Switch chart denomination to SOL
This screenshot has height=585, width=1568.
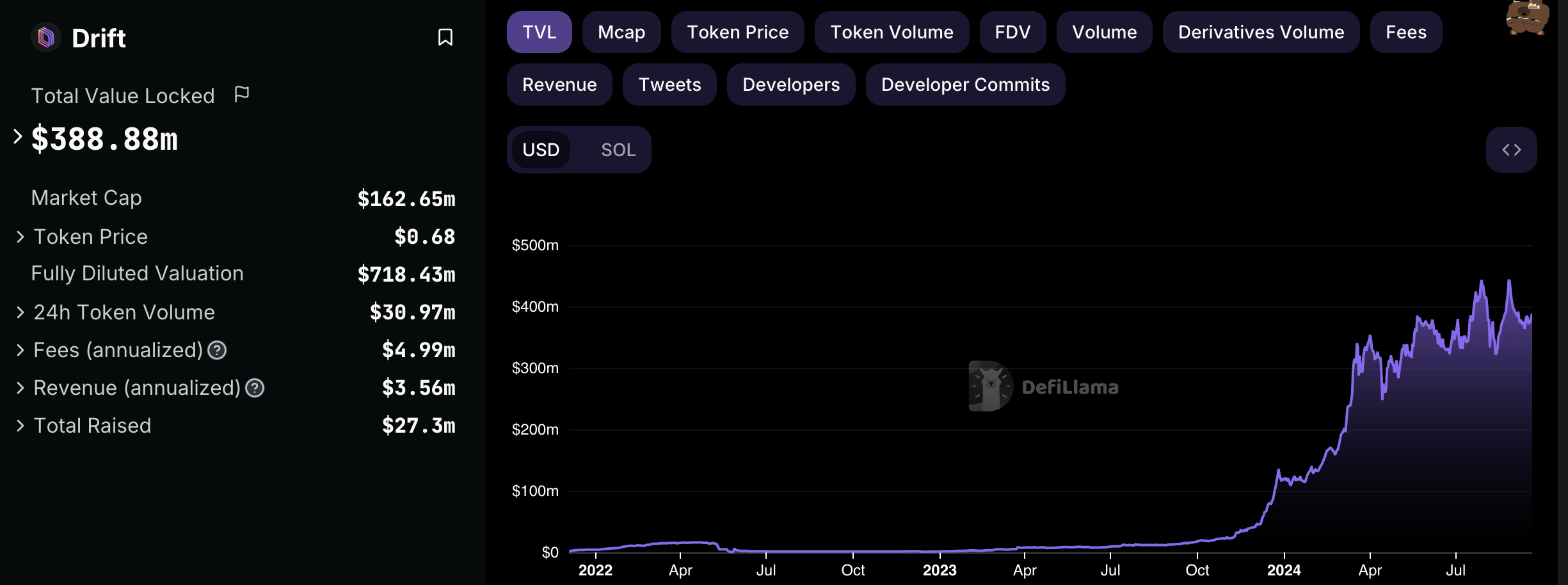point(618,150)
